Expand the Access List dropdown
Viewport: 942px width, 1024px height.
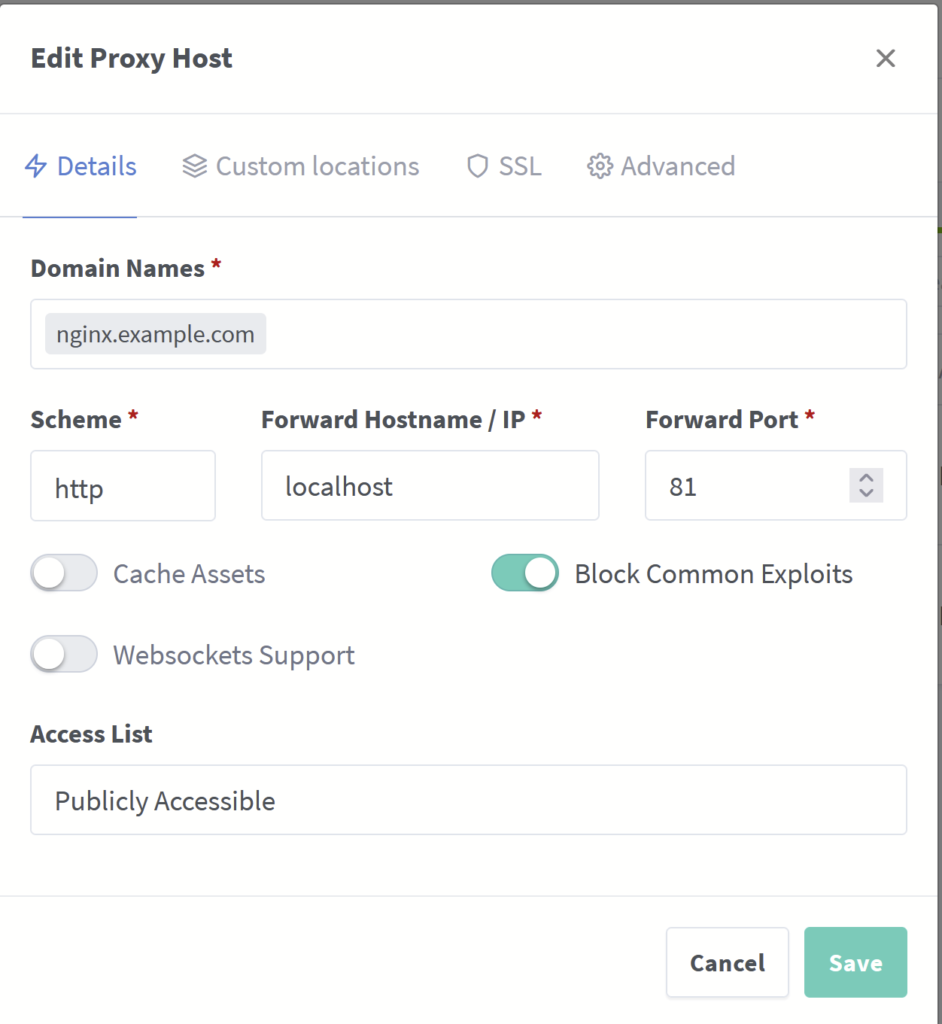[468, 800]
